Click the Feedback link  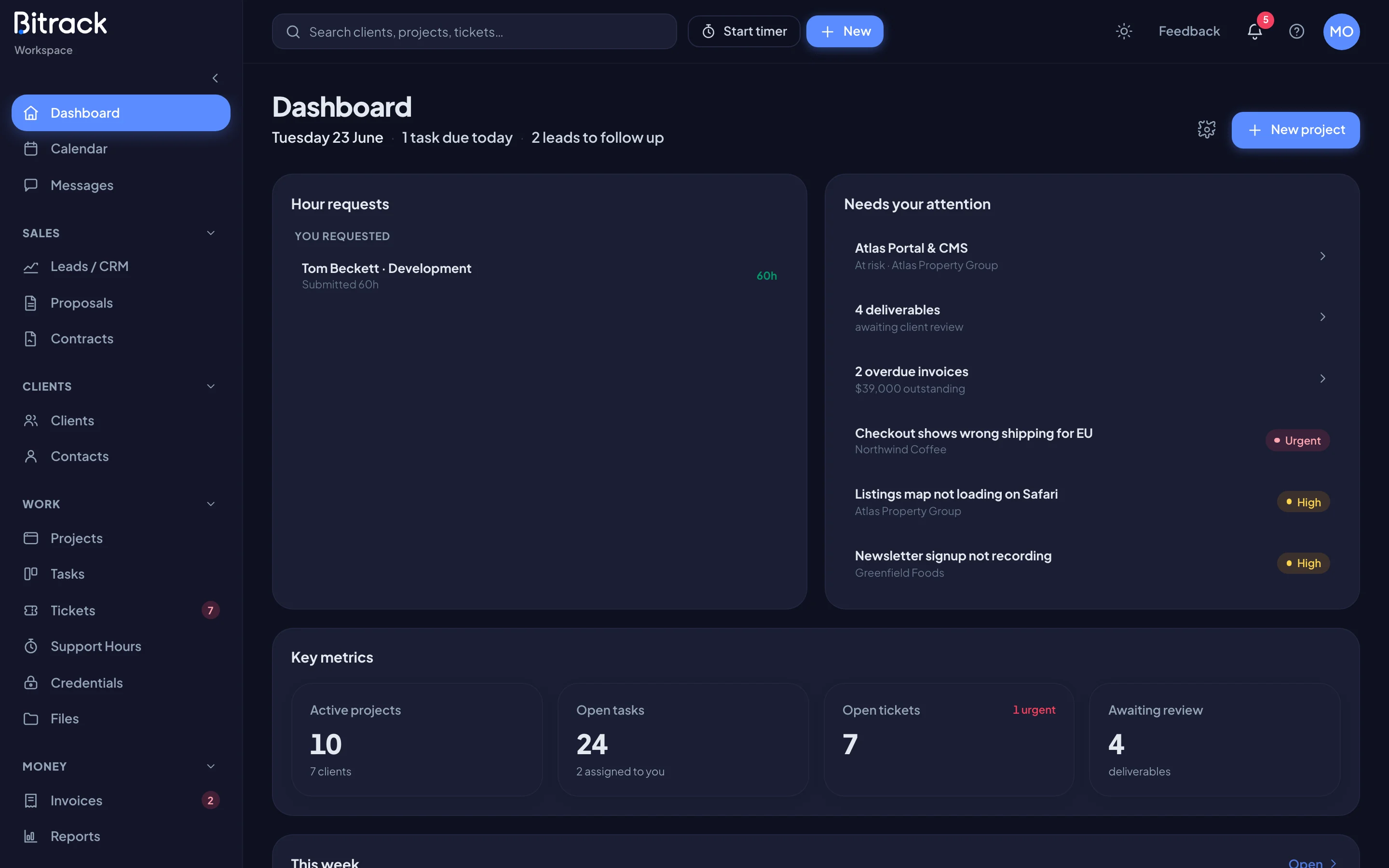pos(1189,31)
